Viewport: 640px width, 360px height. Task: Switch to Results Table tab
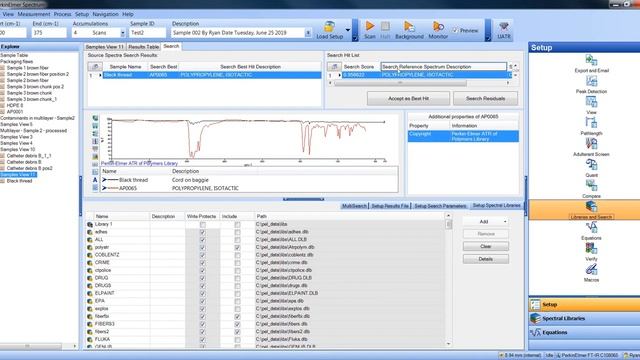coord(143,47)
